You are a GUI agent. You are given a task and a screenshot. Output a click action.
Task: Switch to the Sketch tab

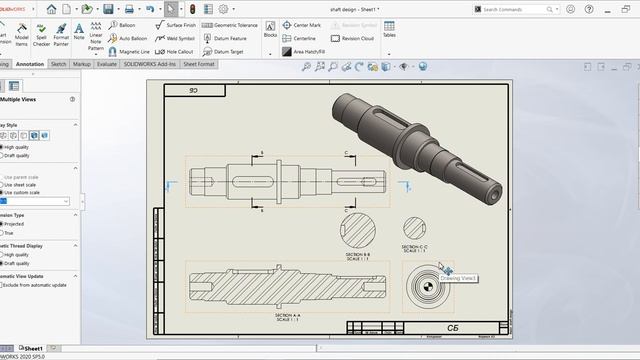(58, 64)
